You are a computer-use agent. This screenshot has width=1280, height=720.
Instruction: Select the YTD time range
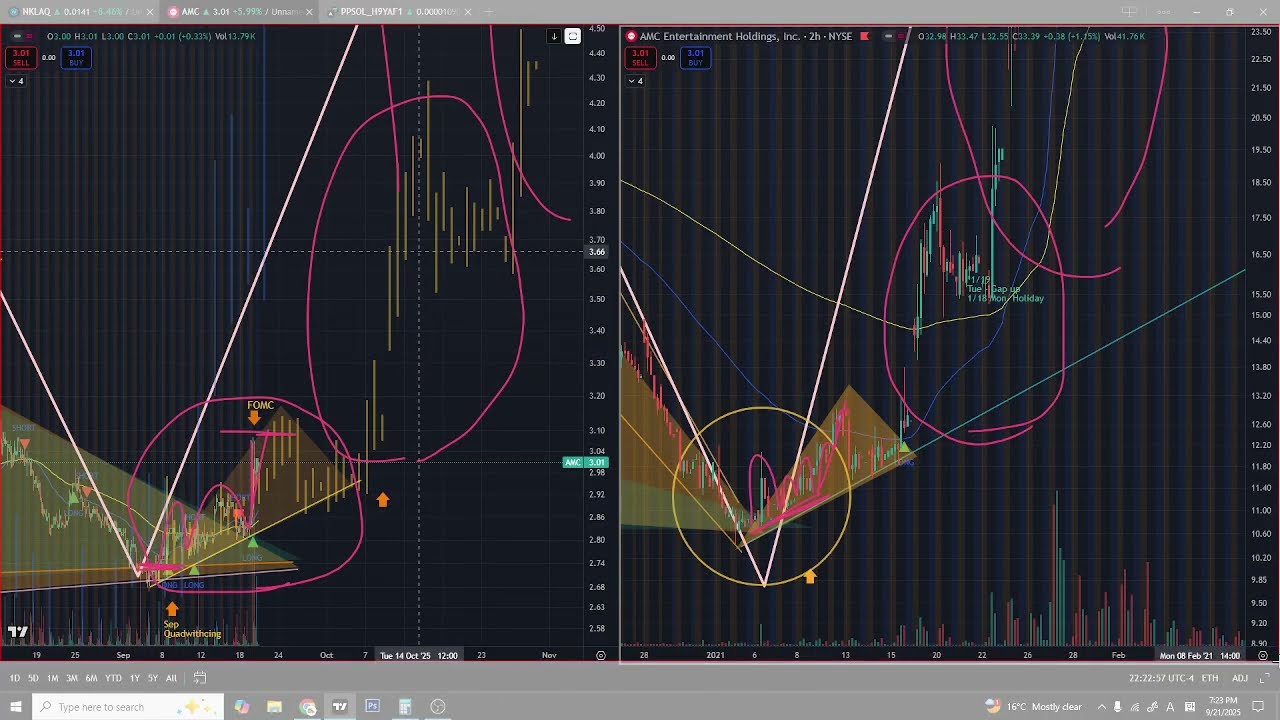coord(113,678)
